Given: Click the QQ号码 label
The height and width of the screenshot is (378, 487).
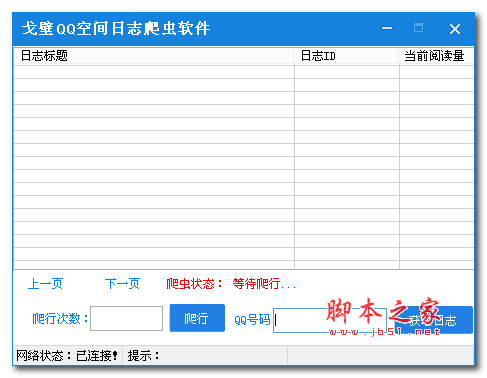Looking at the screenshot, I should click(252, 320).
